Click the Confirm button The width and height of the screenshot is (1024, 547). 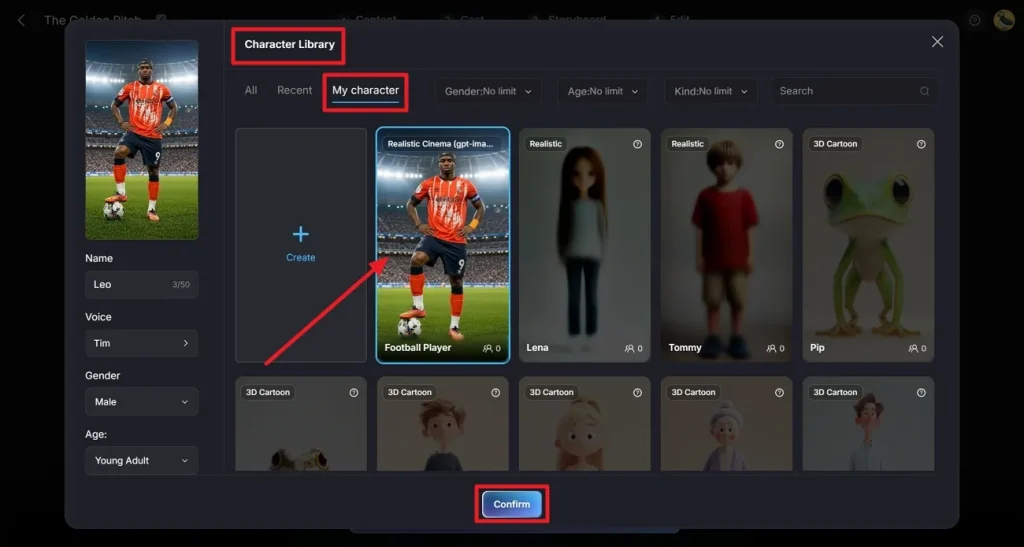(x=511, y=504)
